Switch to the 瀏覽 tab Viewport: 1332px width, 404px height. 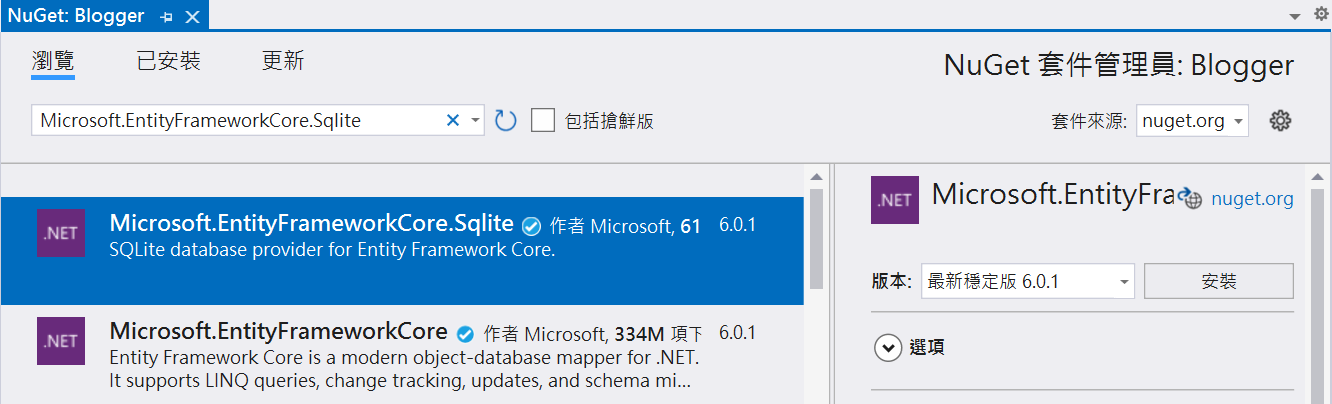(53, 61)
